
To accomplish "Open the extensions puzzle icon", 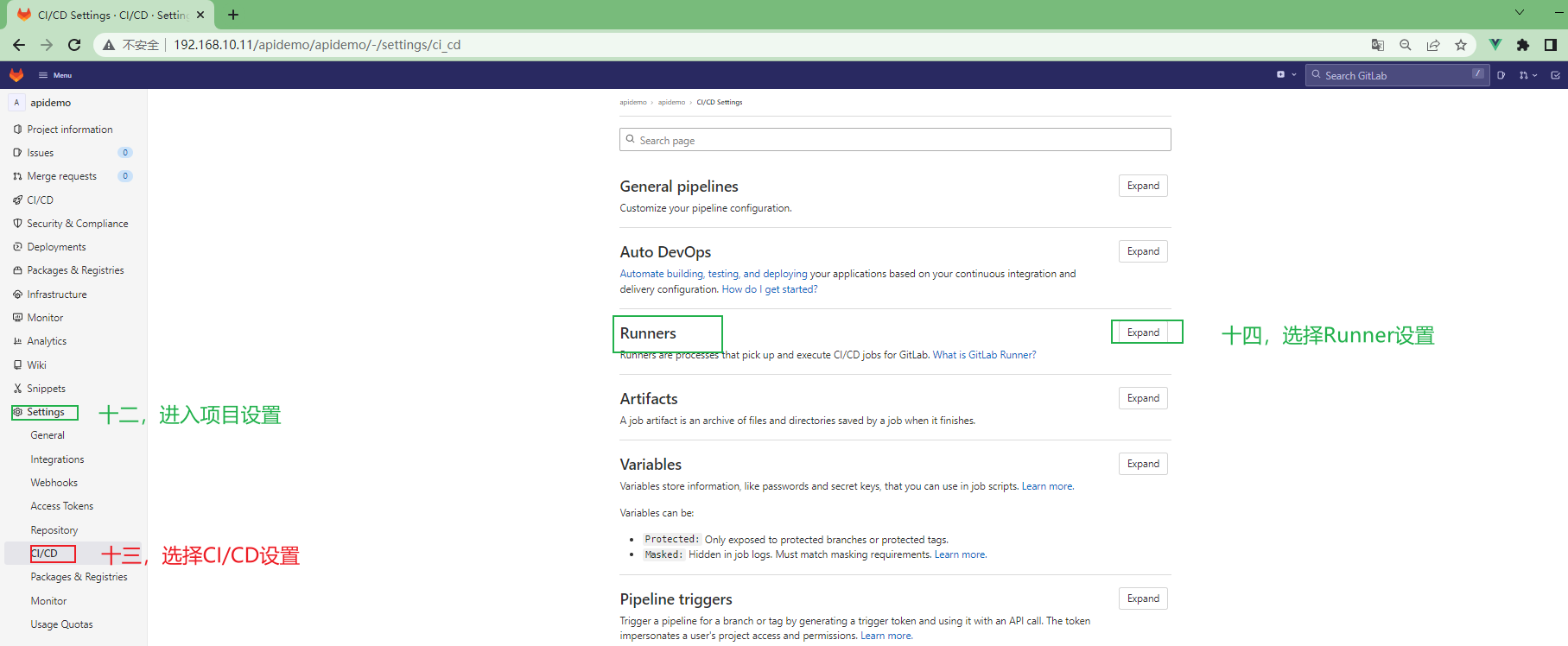I will (x=1523, y=45).
